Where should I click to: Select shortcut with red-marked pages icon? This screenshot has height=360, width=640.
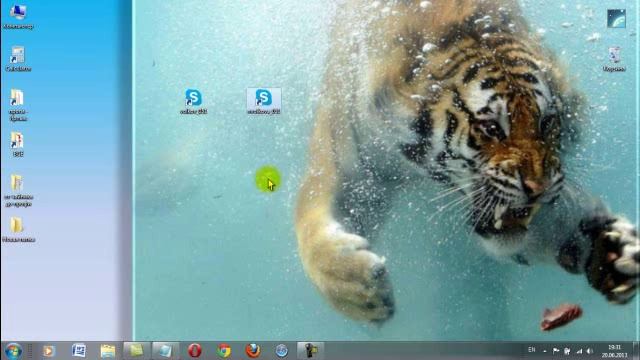click(17, 144)
